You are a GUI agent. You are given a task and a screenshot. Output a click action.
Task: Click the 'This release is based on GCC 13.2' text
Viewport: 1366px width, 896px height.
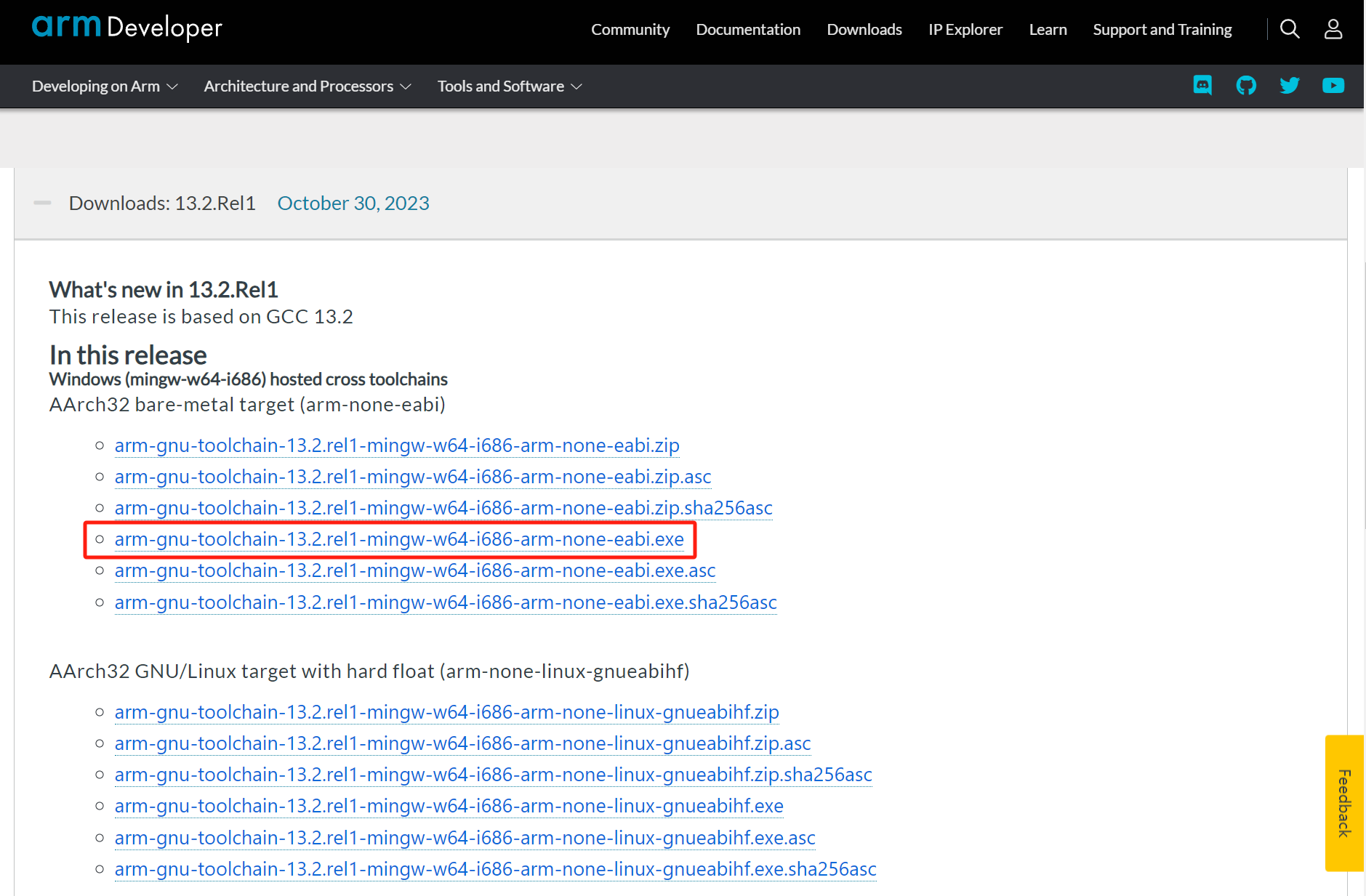click(x=201, y=317)
